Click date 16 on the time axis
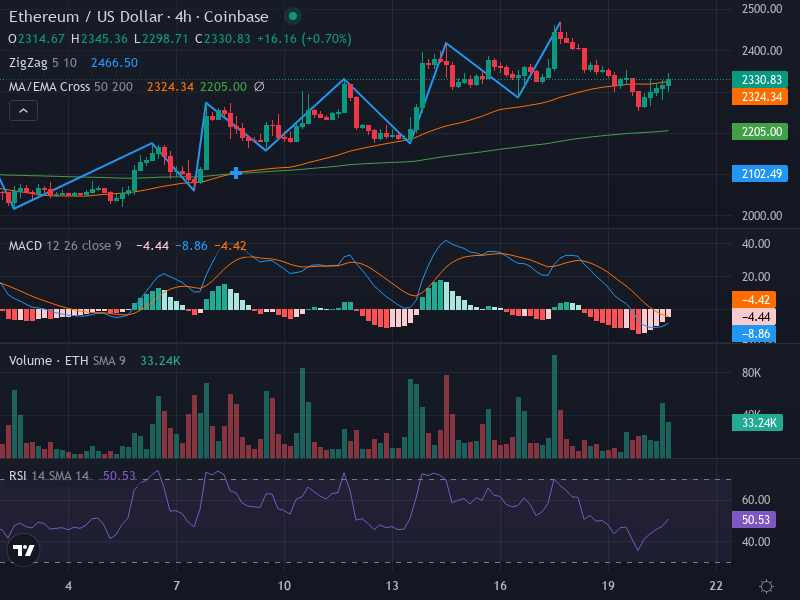 500,585
